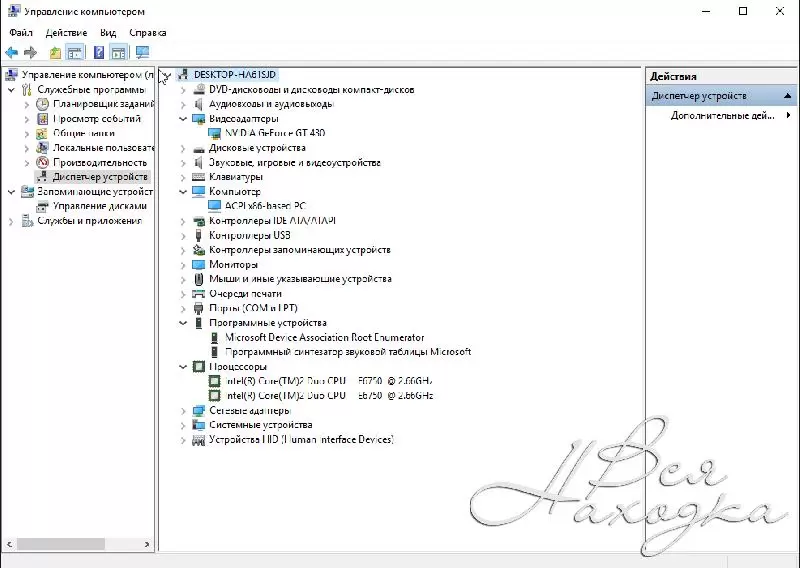Select Microsoft Device Association Root Enumerator
This screenshot has width=800, height=568.
(324, 338)
